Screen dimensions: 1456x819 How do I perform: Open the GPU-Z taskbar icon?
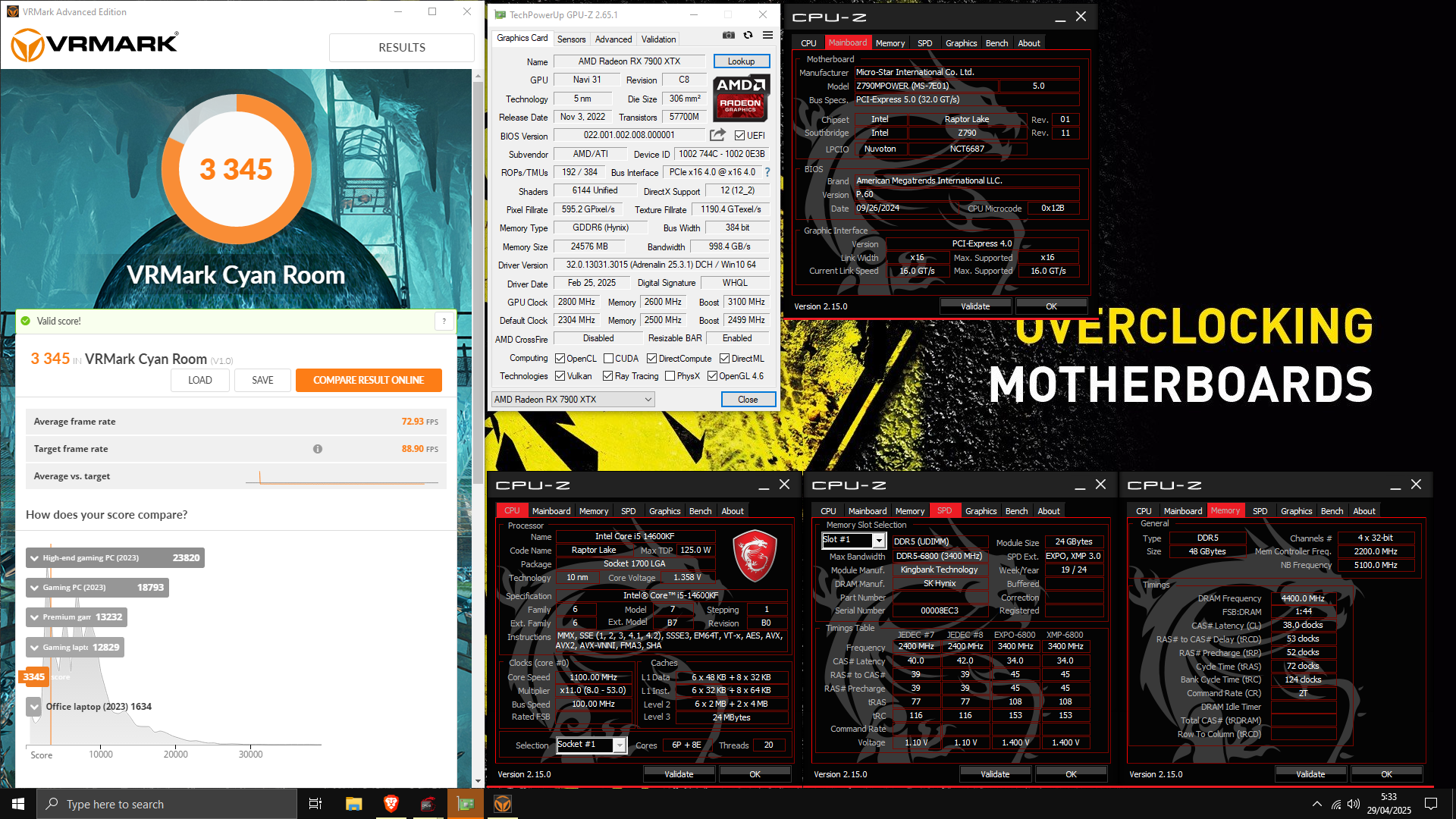(x=466, y=804)
